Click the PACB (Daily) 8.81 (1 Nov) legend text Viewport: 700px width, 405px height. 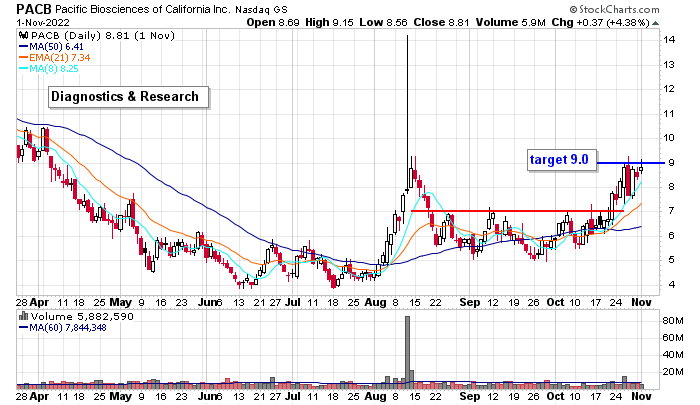pyautogui.click(x=103, y=36)
